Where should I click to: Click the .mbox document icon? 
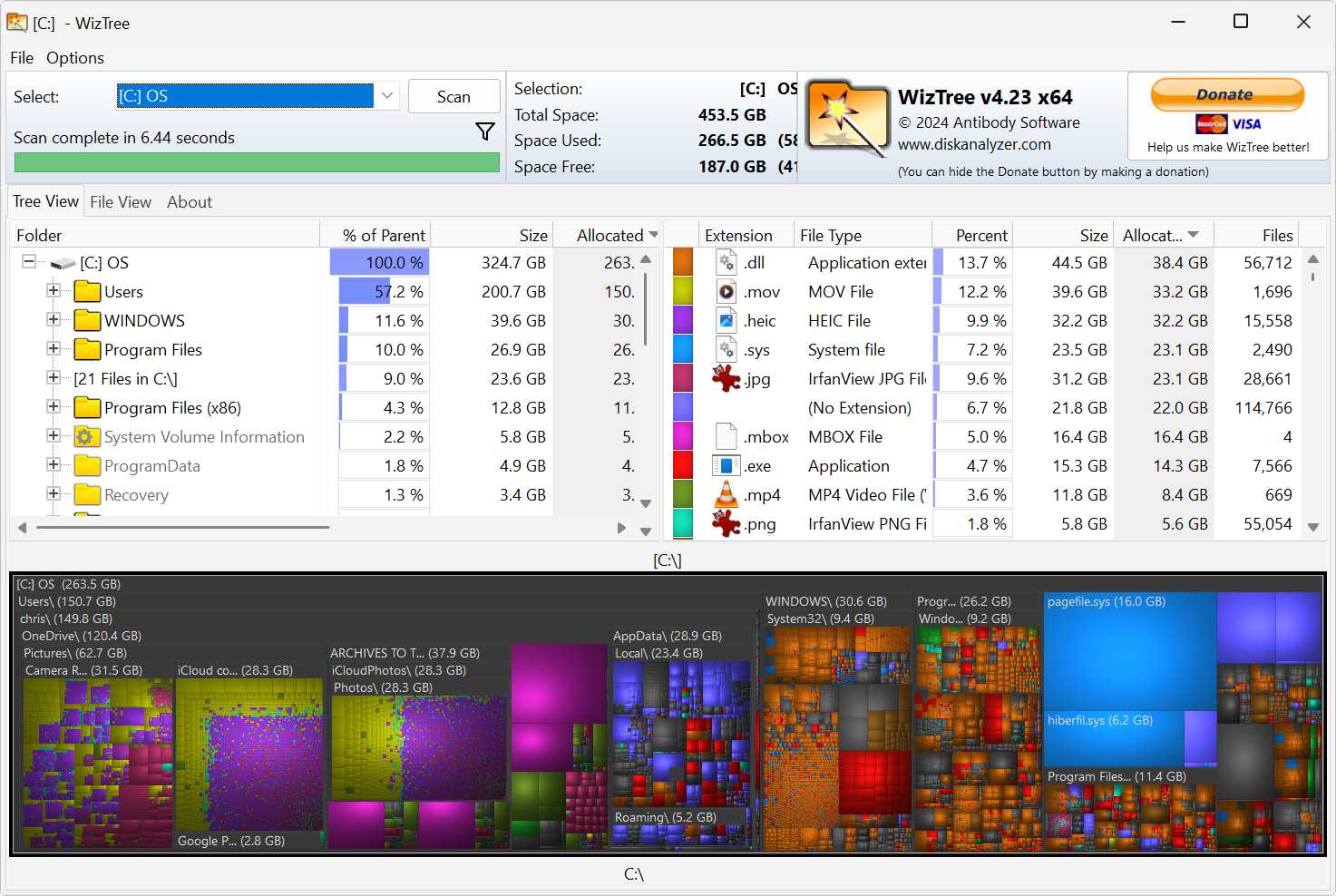[726, 436]
